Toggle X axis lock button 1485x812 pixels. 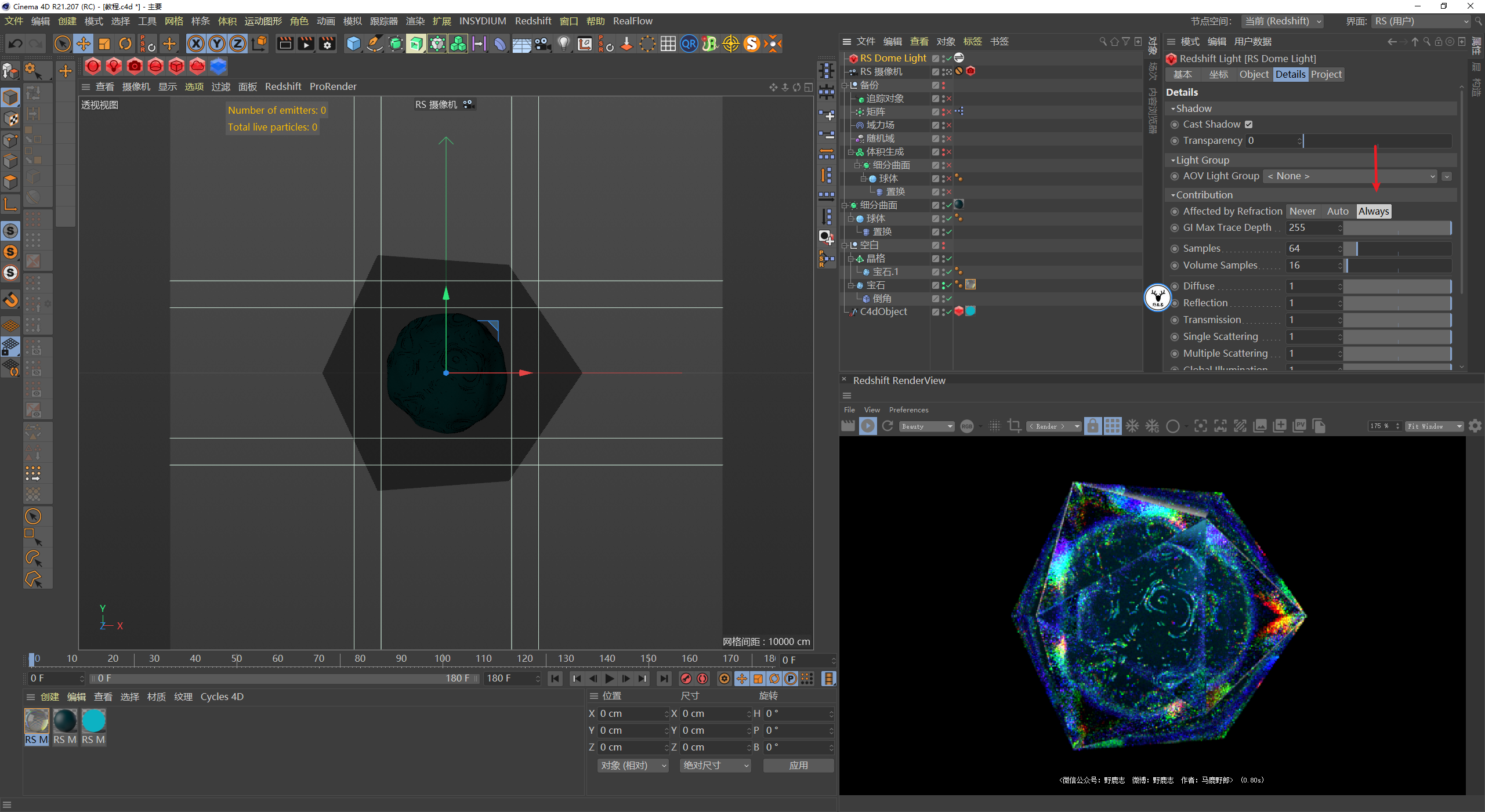click(x=196, y=43)
